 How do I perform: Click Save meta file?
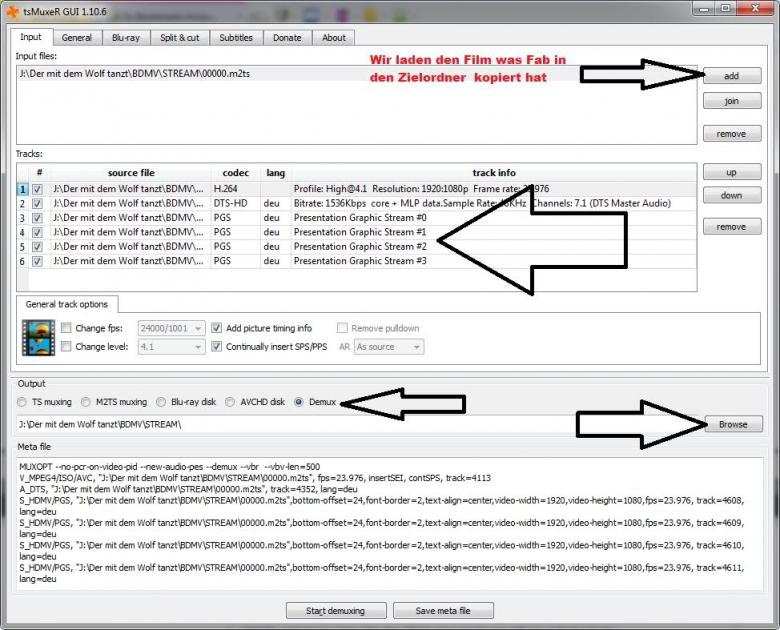click(x=443, y=611)
